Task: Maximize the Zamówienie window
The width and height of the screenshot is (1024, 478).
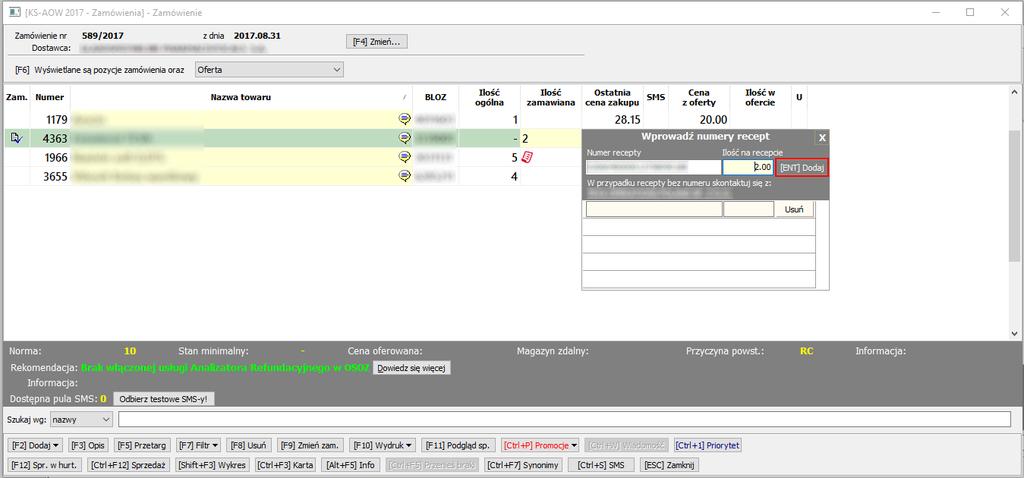Action: (970, 12)
